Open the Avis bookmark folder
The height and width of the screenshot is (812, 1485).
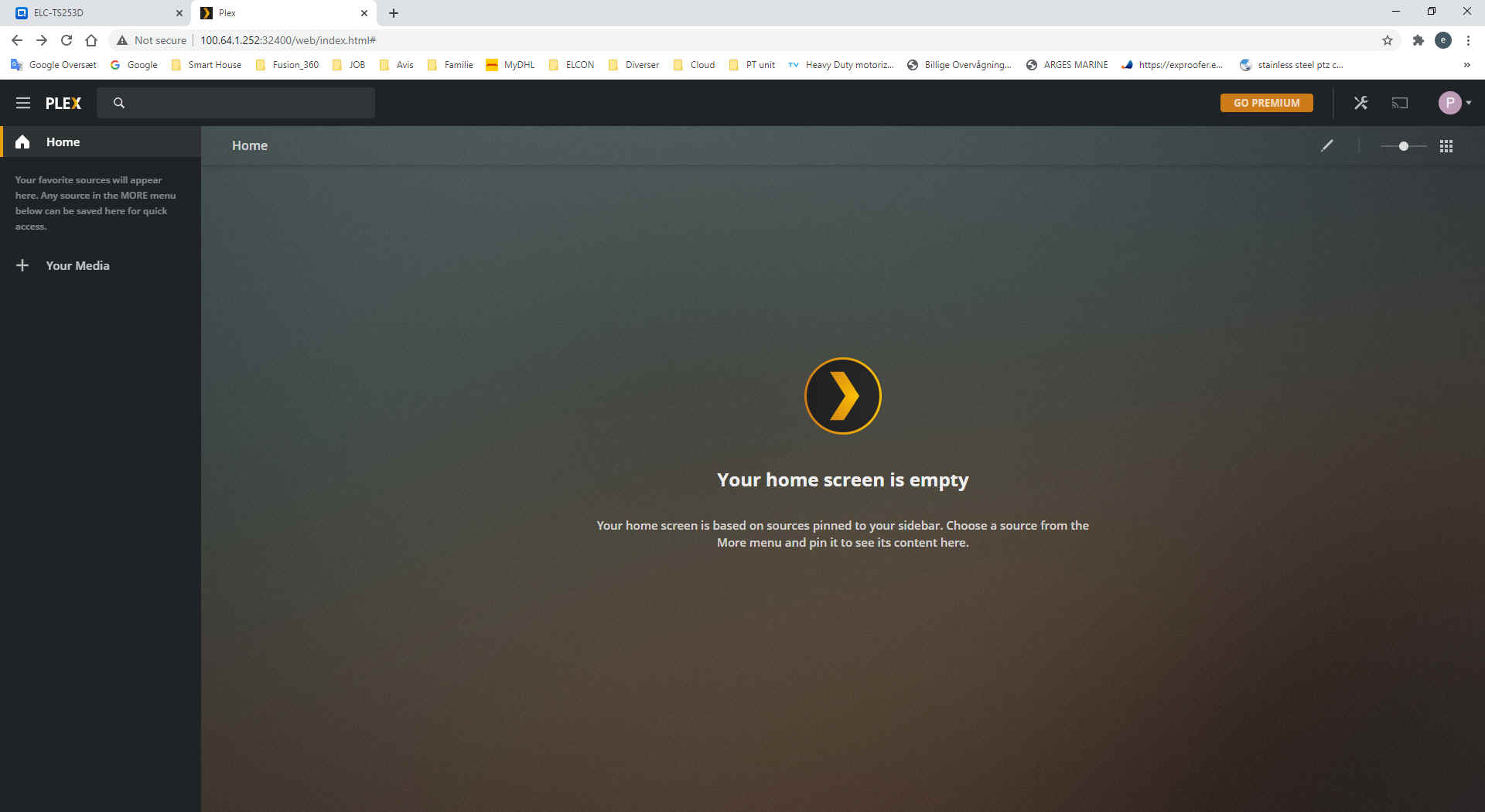pos(397,65)
